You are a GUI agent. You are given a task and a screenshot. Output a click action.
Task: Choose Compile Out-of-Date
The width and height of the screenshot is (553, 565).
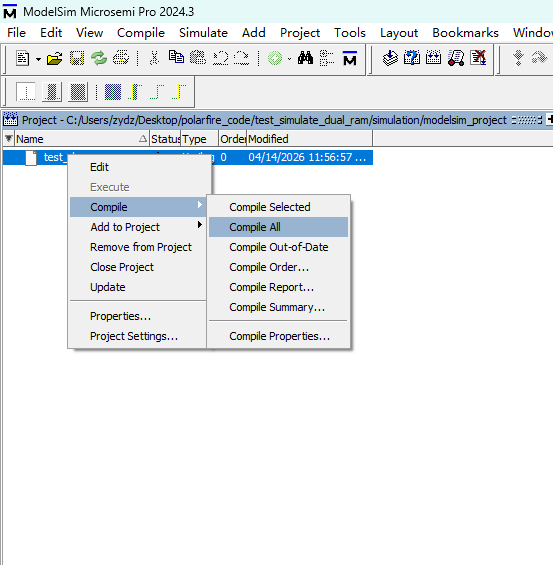click(x=278, y=247)
